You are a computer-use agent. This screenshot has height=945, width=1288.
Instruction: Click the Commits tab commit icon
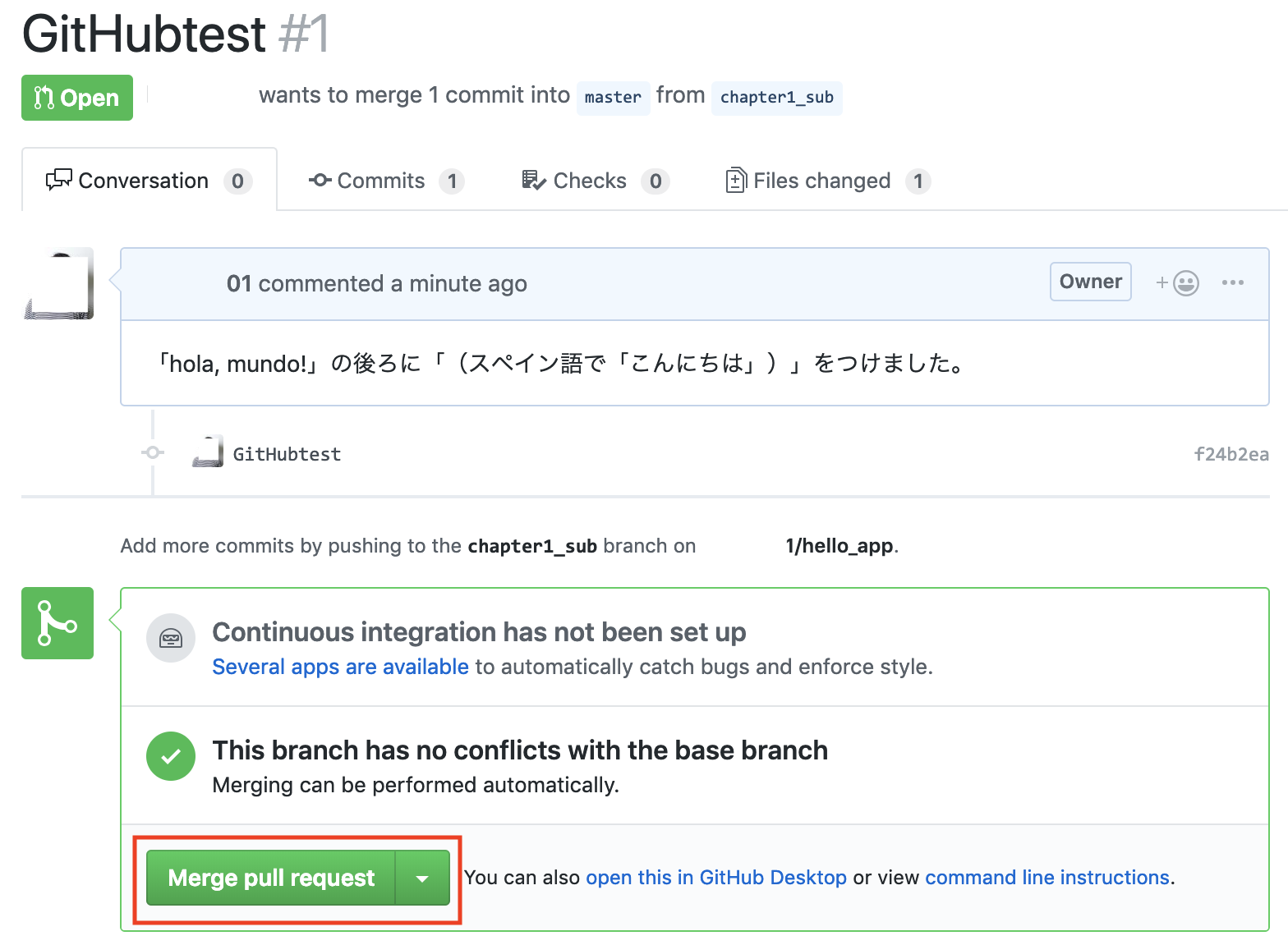point(320,180)
